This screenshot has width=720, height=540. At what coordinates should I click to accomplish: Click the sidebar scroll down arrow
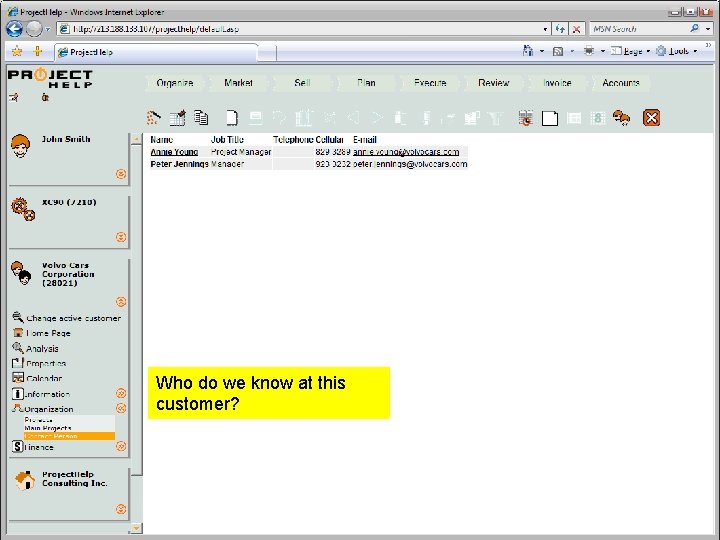(x=136, y=528)
